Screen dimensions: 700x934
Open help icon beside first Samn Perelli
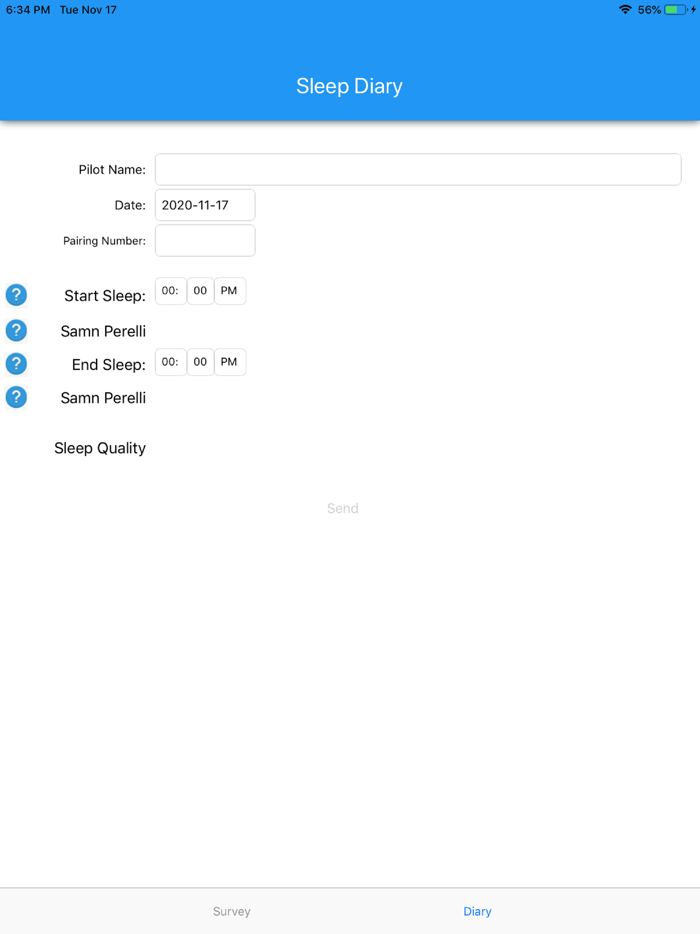[x=16, y=331]
